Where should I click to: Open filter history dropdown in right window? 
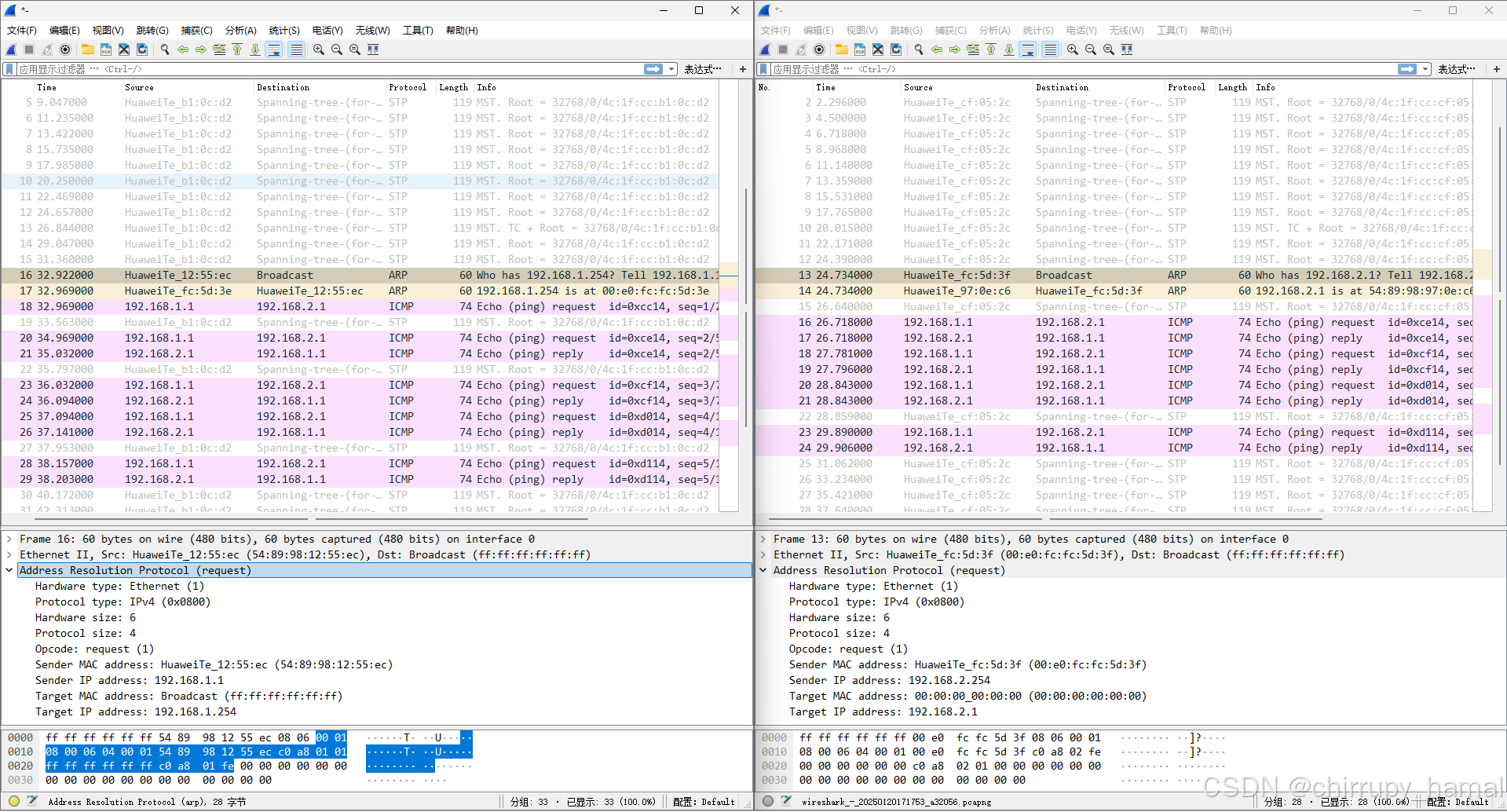tap(1426, 69)
